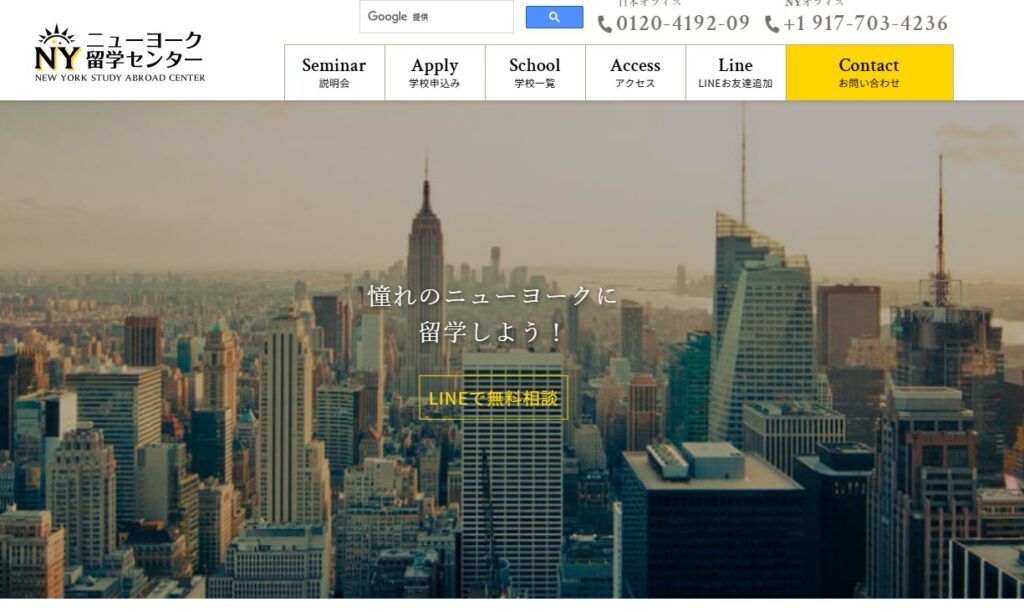Go to the Apply page
Screen dimensions: 1024x612
[x=434, y=73]
